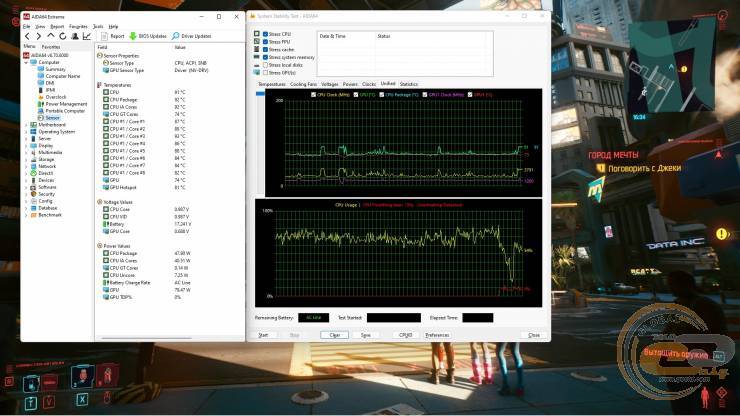Viewport: 740px width, 416px height.
Task: Click the Clear button in stability test
Action: click(335, 335)
